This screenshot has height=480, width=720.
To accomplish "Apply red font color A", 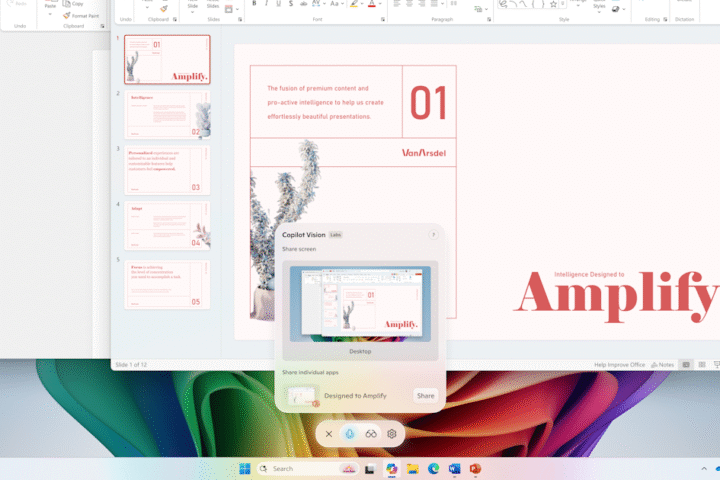I will [371, 4].
